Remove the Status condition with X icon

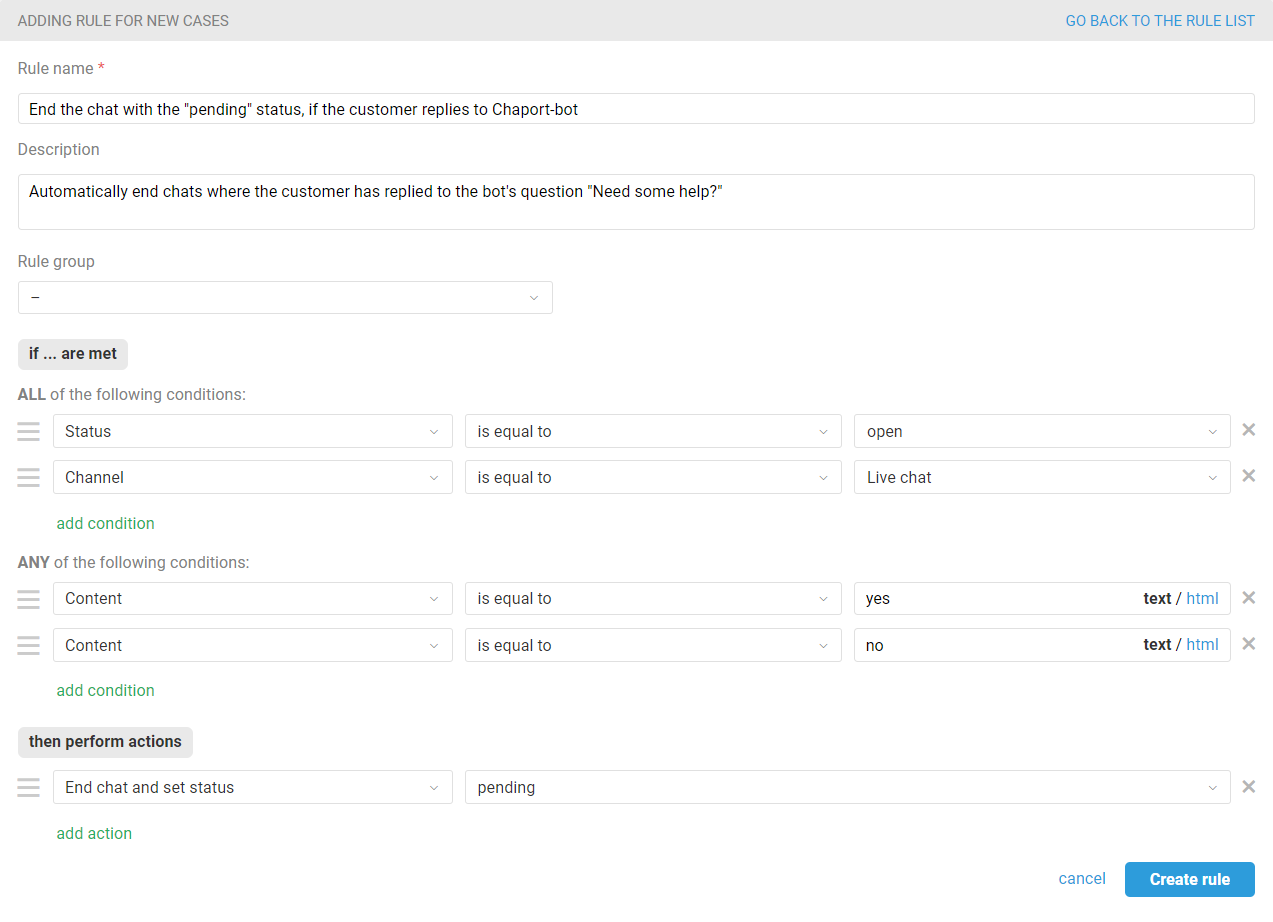point(1248,430)
